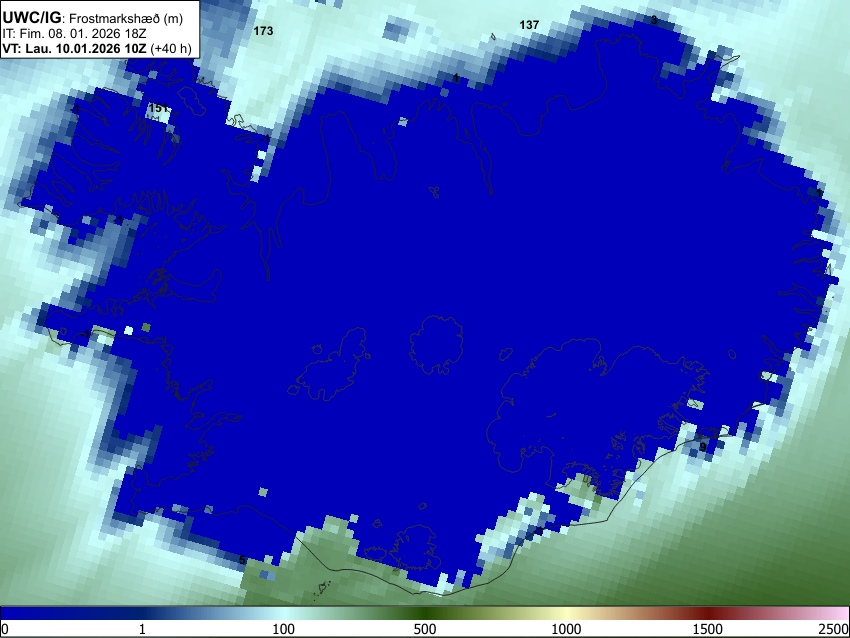Click the 'VT: Lau. 10.01.2026 10Z' valid time line
The image size is (850, 638).
pos(97,49)
